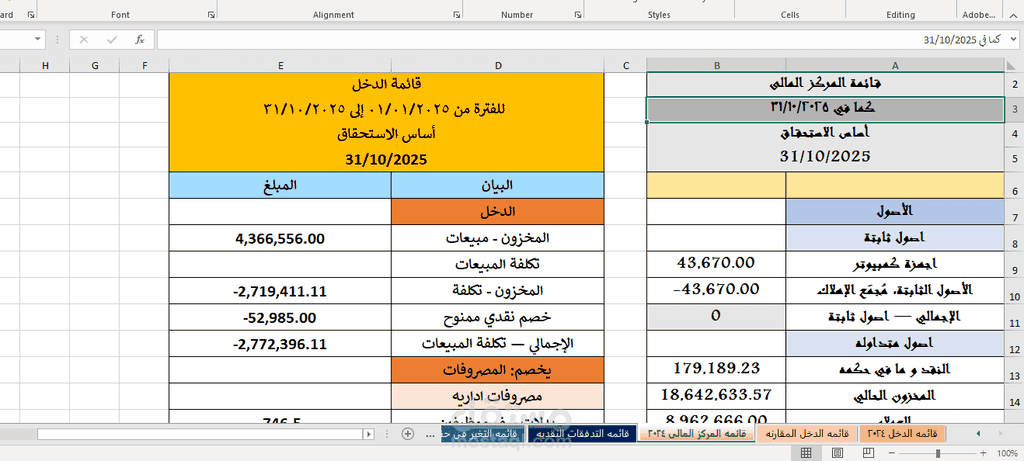
Task: Switch to قائمه التغير sheet tab
Action: [x=482, y=433]
